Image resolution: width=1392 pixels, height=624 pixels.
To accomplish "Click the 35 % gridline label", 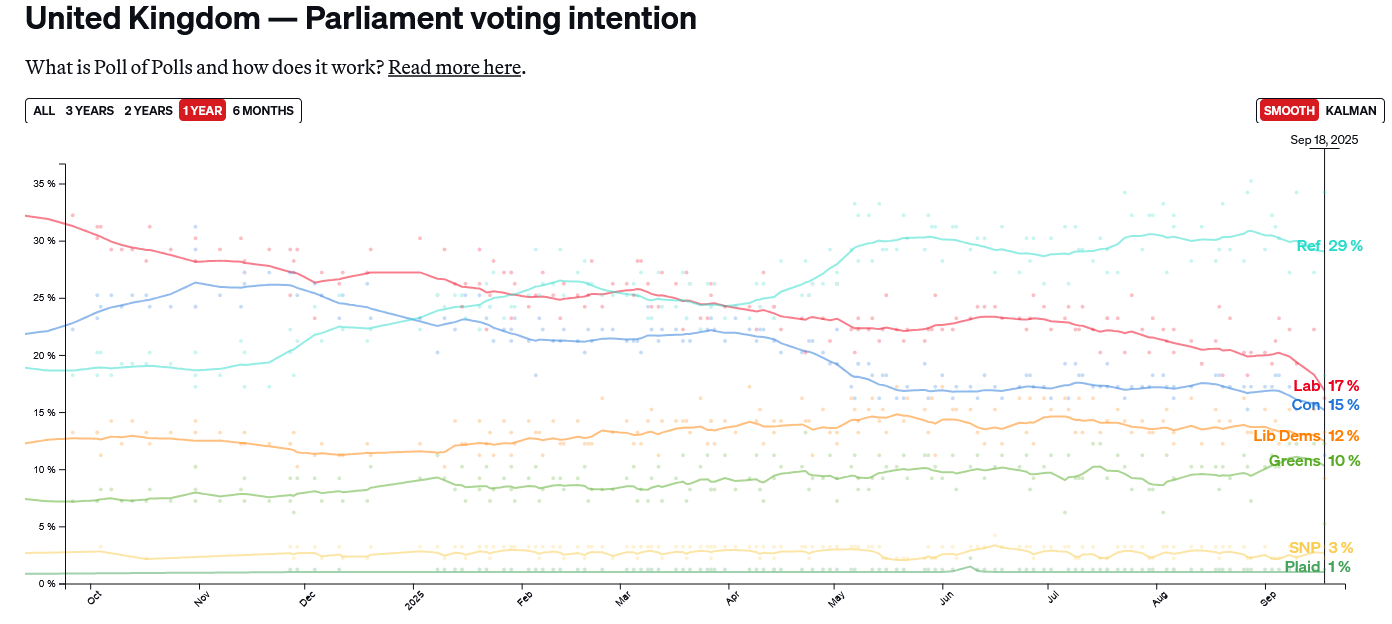I will (44, 184).
